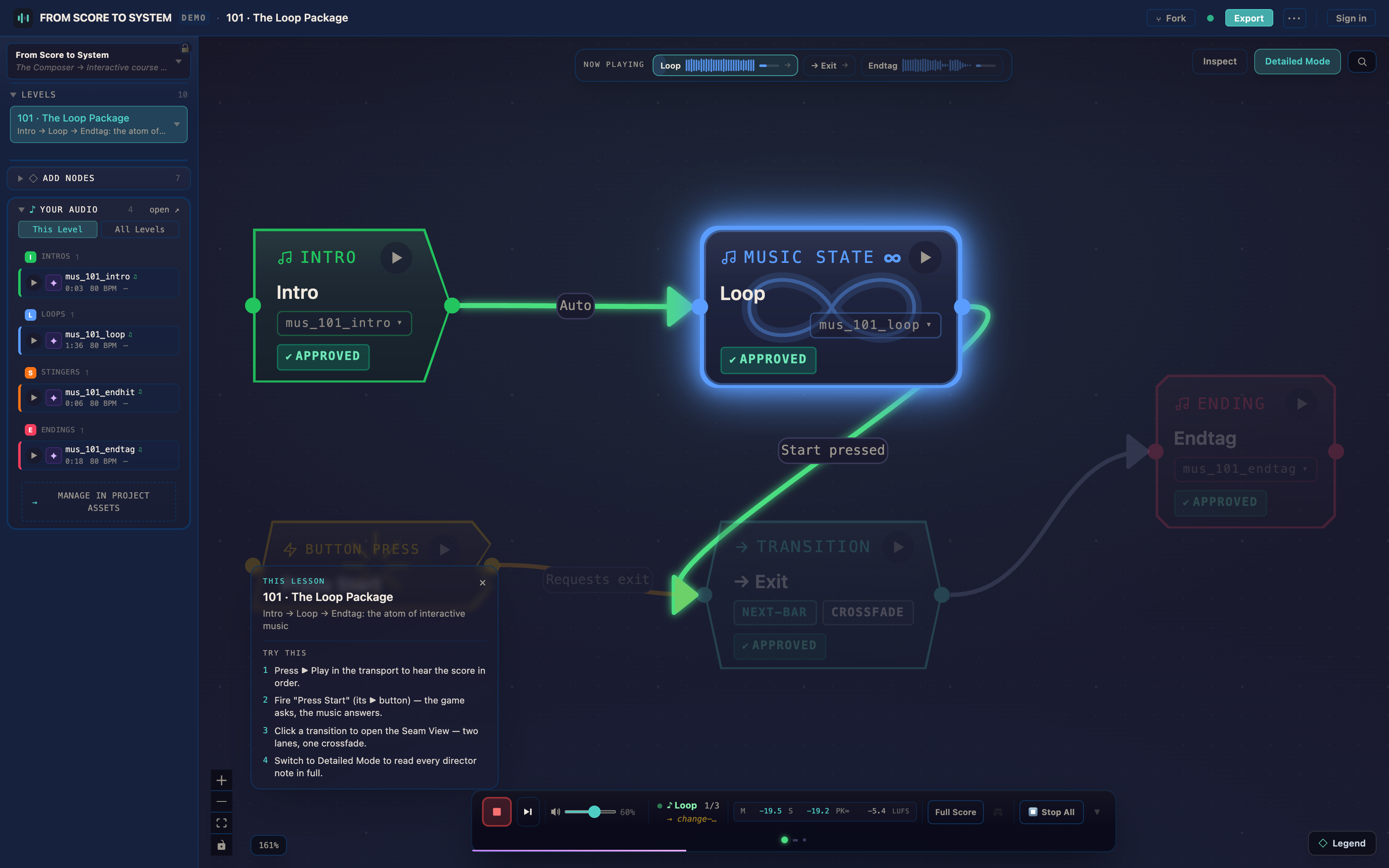Click Sign in
The image size is (1389, 868).
1351,18
